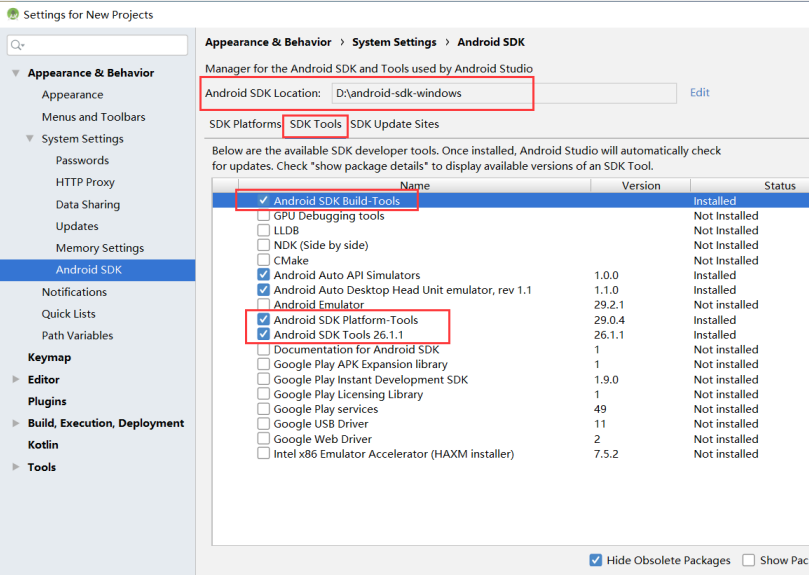Viewport: 809px width, 575px height.
Task: Click the settings search box
Action: (98, 45)
